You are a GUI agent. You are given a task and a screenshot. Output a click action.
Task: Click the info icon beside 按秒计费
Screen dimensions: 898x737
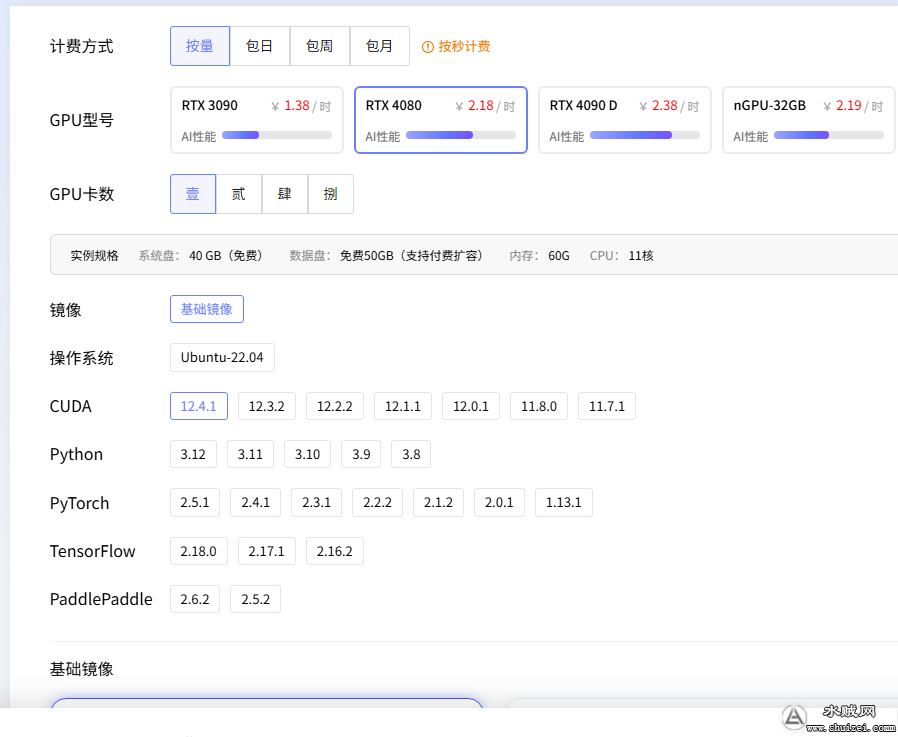(428, 47)
